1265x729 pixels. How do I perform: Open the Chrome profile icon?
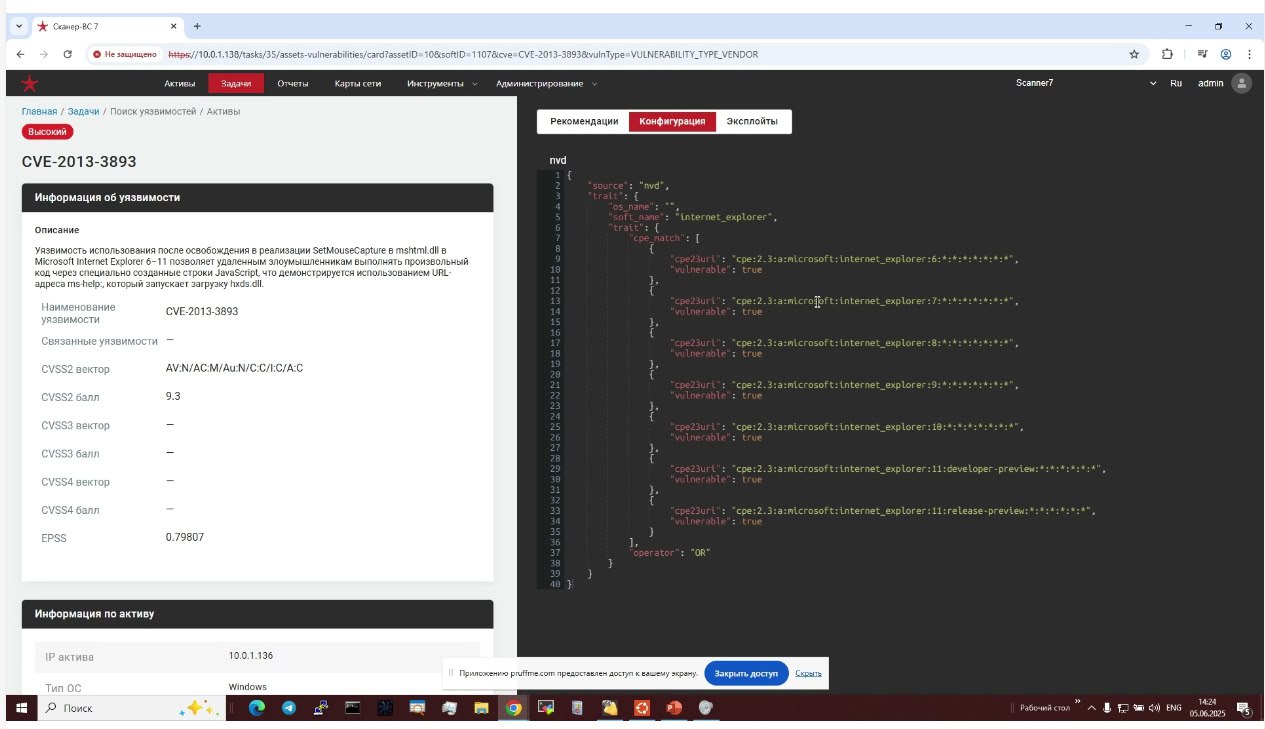pos(1225,54)
